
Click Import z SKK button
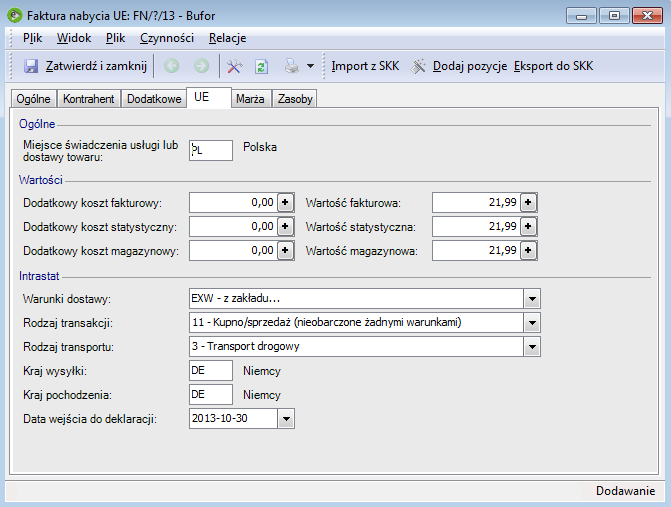[365, 66]
